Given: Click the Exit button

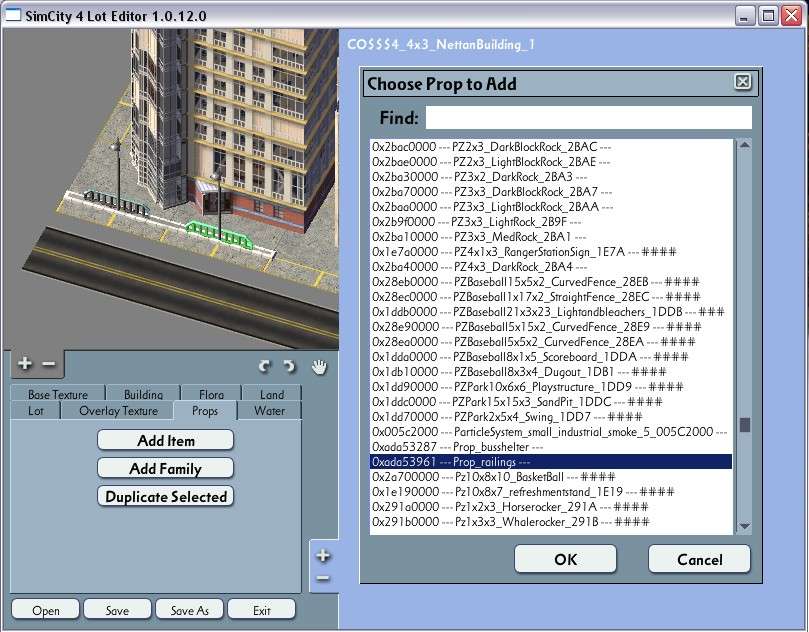Looking at the screenshot, I should point(262,610).
